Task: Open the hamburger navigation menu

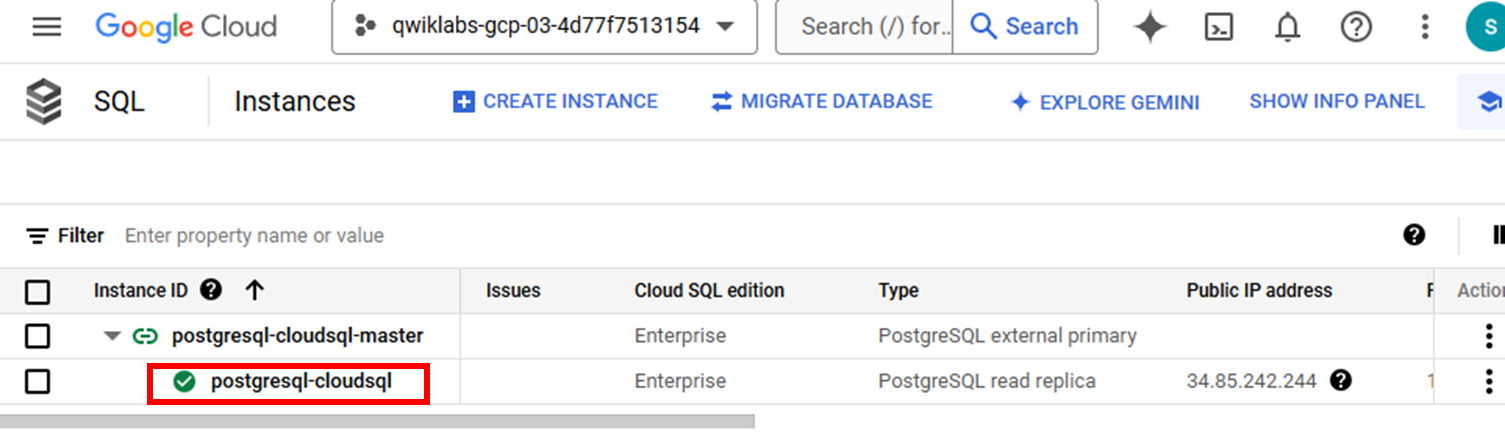Action: click(47, 27)
